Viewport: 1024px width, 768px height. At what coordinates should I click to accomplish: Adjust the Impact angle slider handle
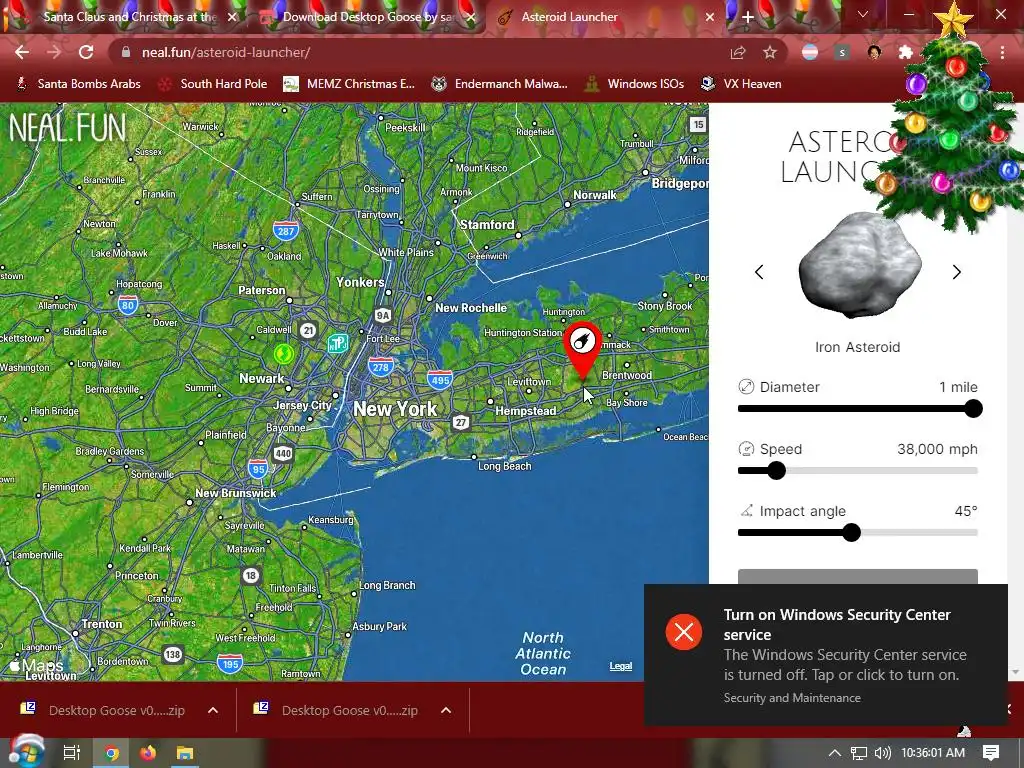pos(851,533)
